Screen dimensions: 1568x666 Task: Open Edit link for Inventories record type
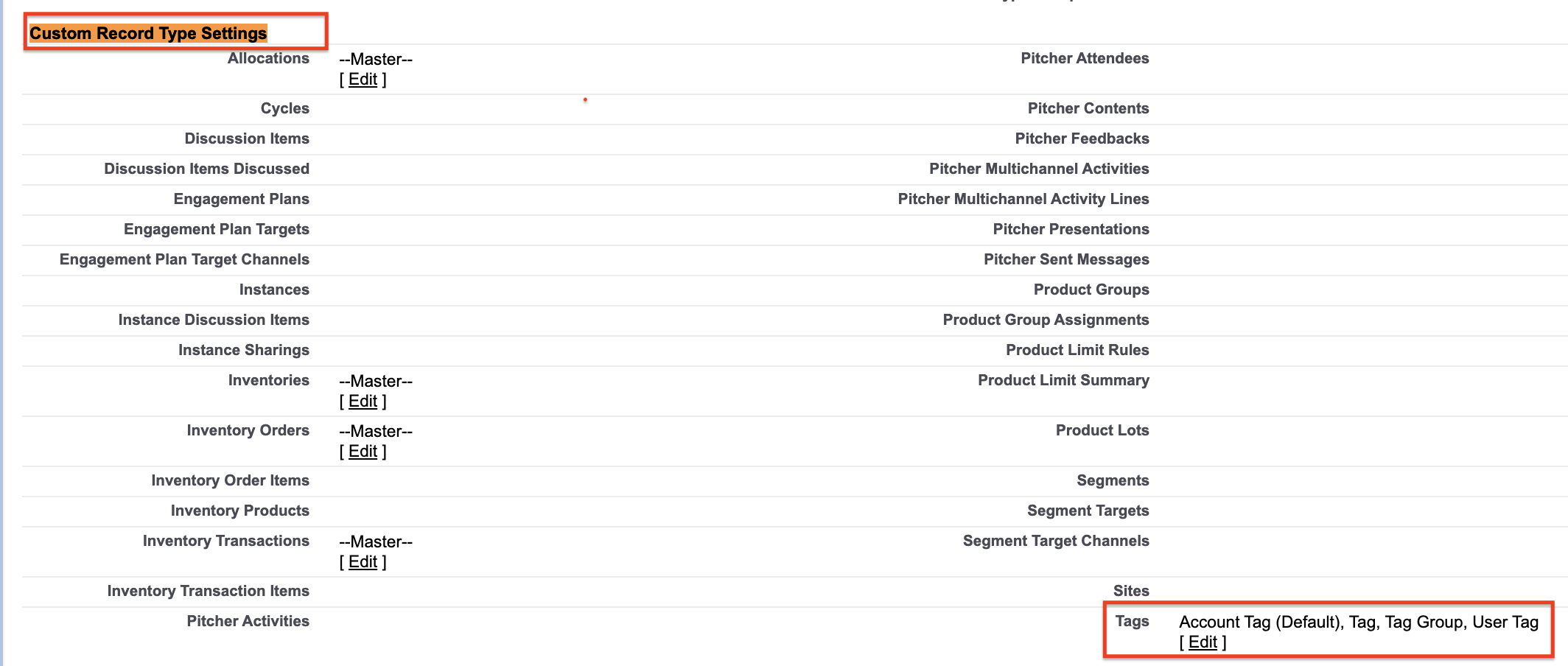pos(363,402)
